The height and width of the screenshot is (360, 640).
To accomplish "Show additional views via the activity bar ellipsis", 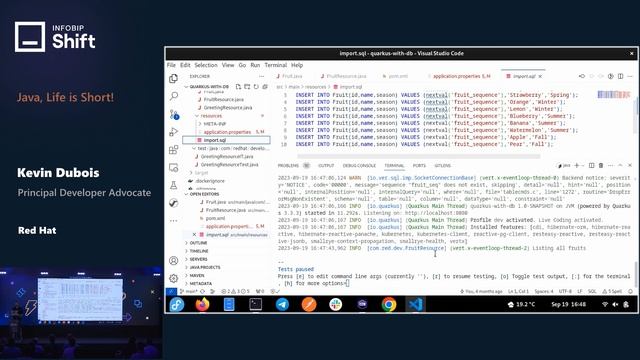I will 173,220.
